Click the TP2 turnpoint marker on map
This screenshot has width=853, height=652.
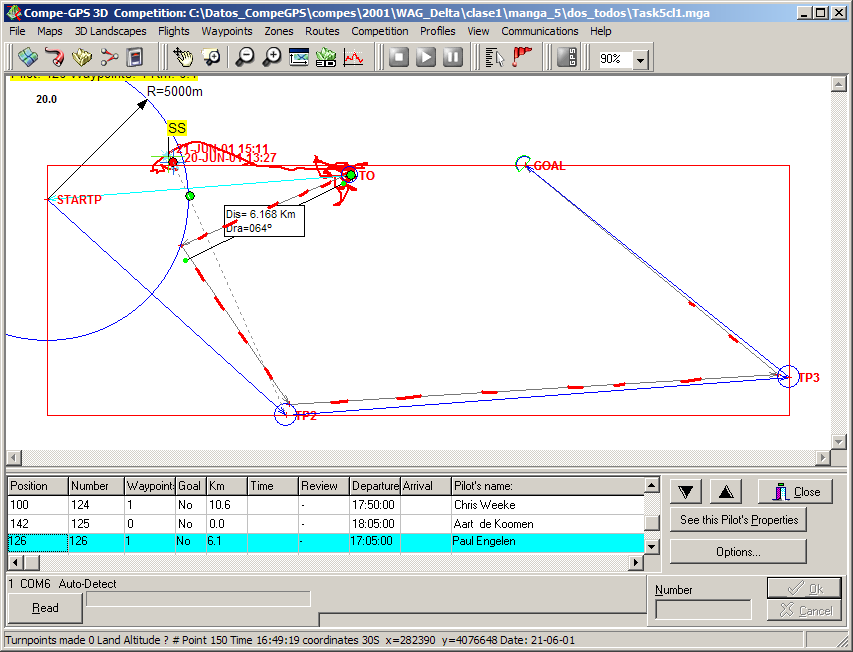pos(285,414)
